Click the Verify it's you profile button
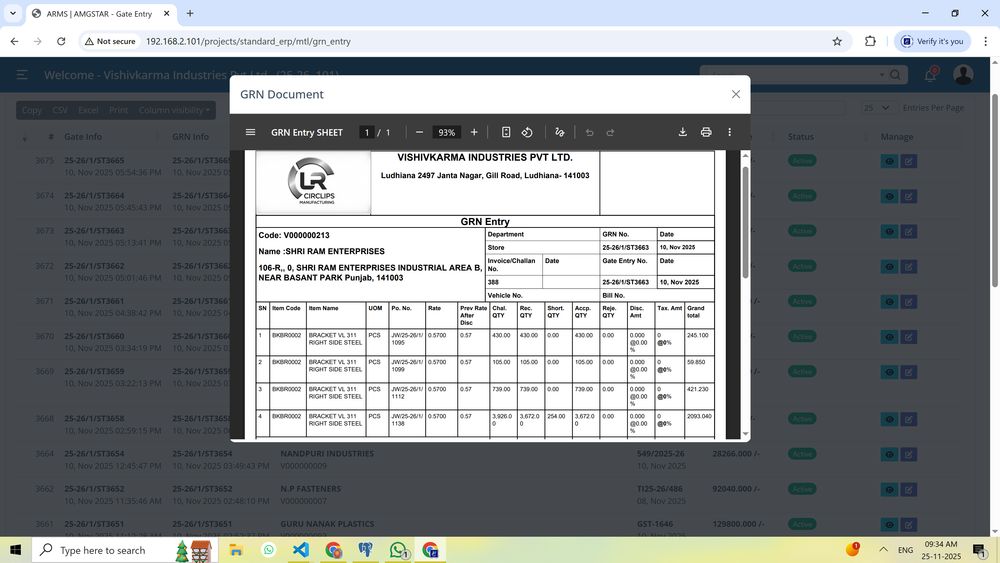This screenshot has width=1000, height=563. [932, 41]
